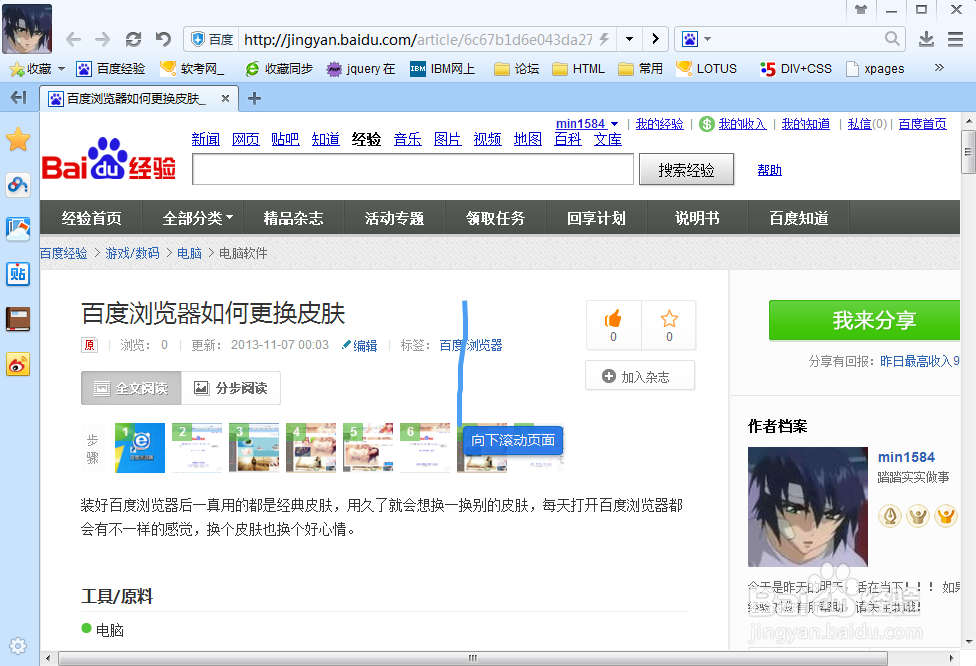Open the browser skin shirt icon
This screenshot has height=666, width=976.
[861, 9]
